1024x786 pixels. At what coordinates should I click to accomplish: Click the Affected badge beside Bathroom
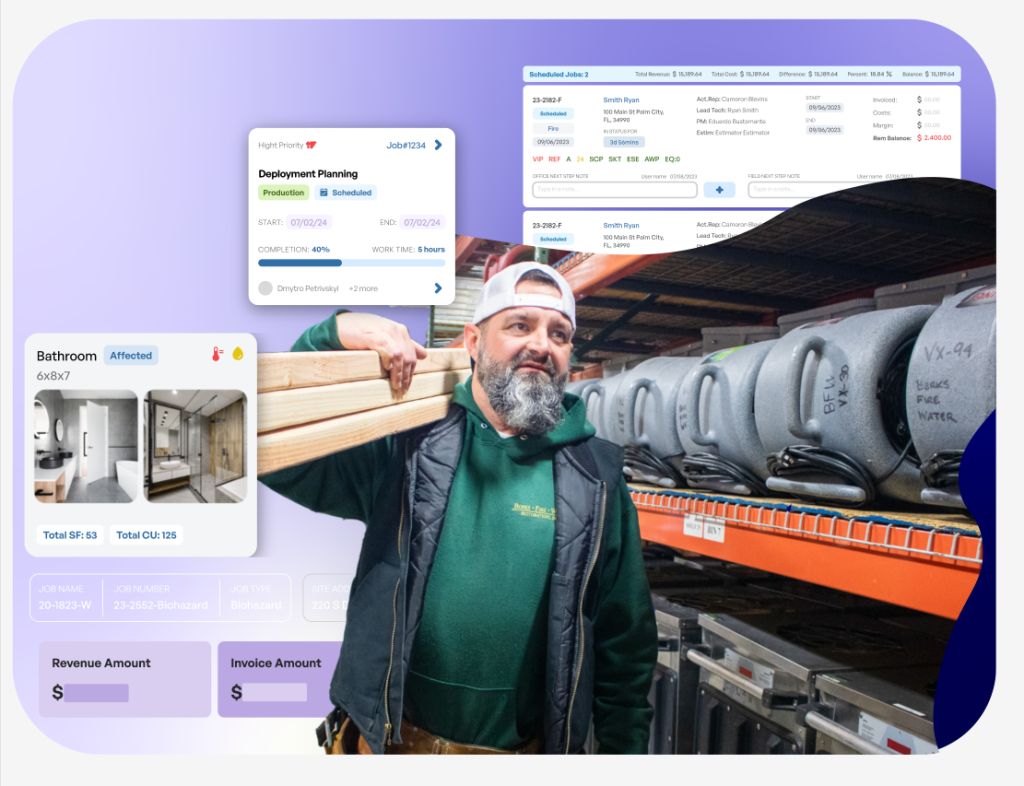click(131, 355)
